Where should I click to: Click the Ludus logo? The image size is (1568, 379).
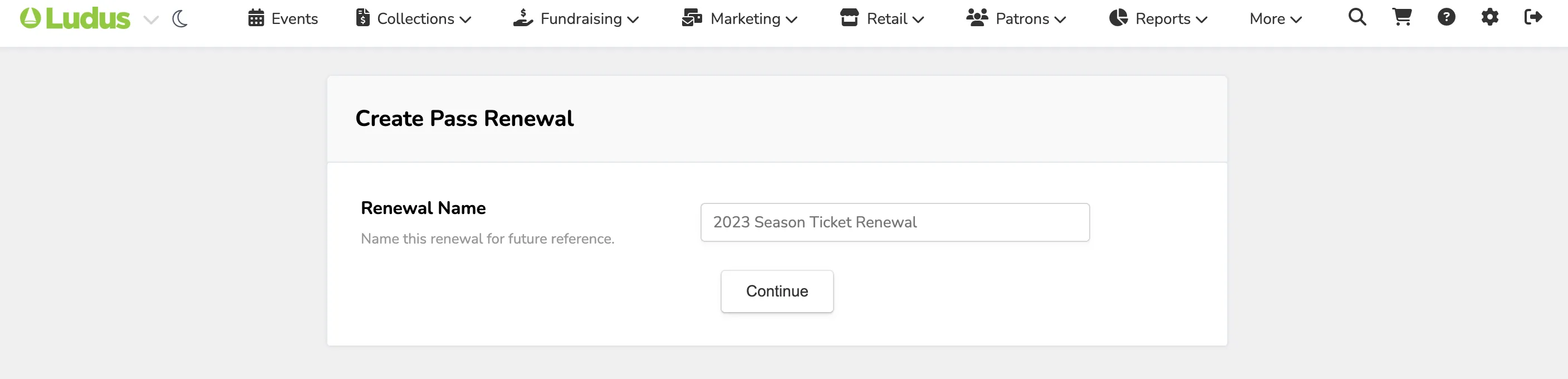click(x=75, y=18)
